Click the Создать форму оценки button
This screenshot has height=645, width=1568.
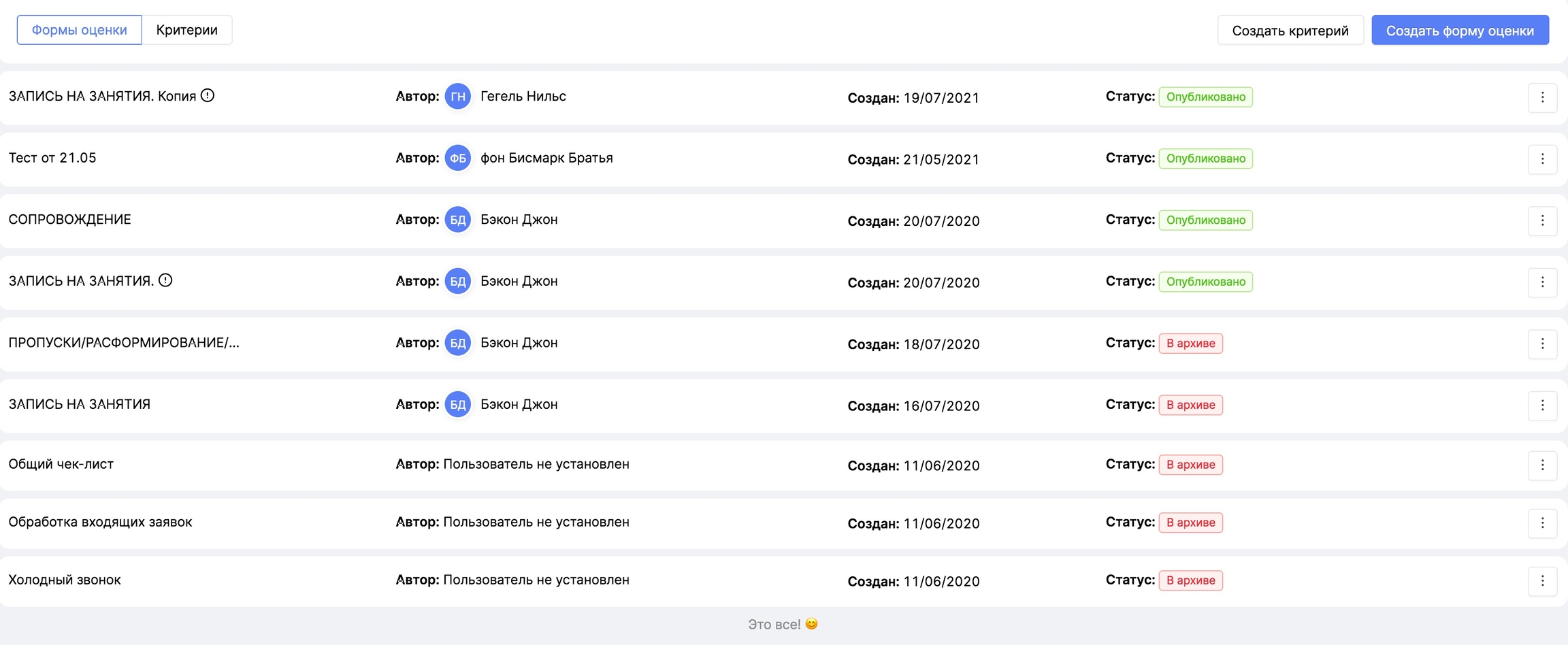(x=1460, y=31)
